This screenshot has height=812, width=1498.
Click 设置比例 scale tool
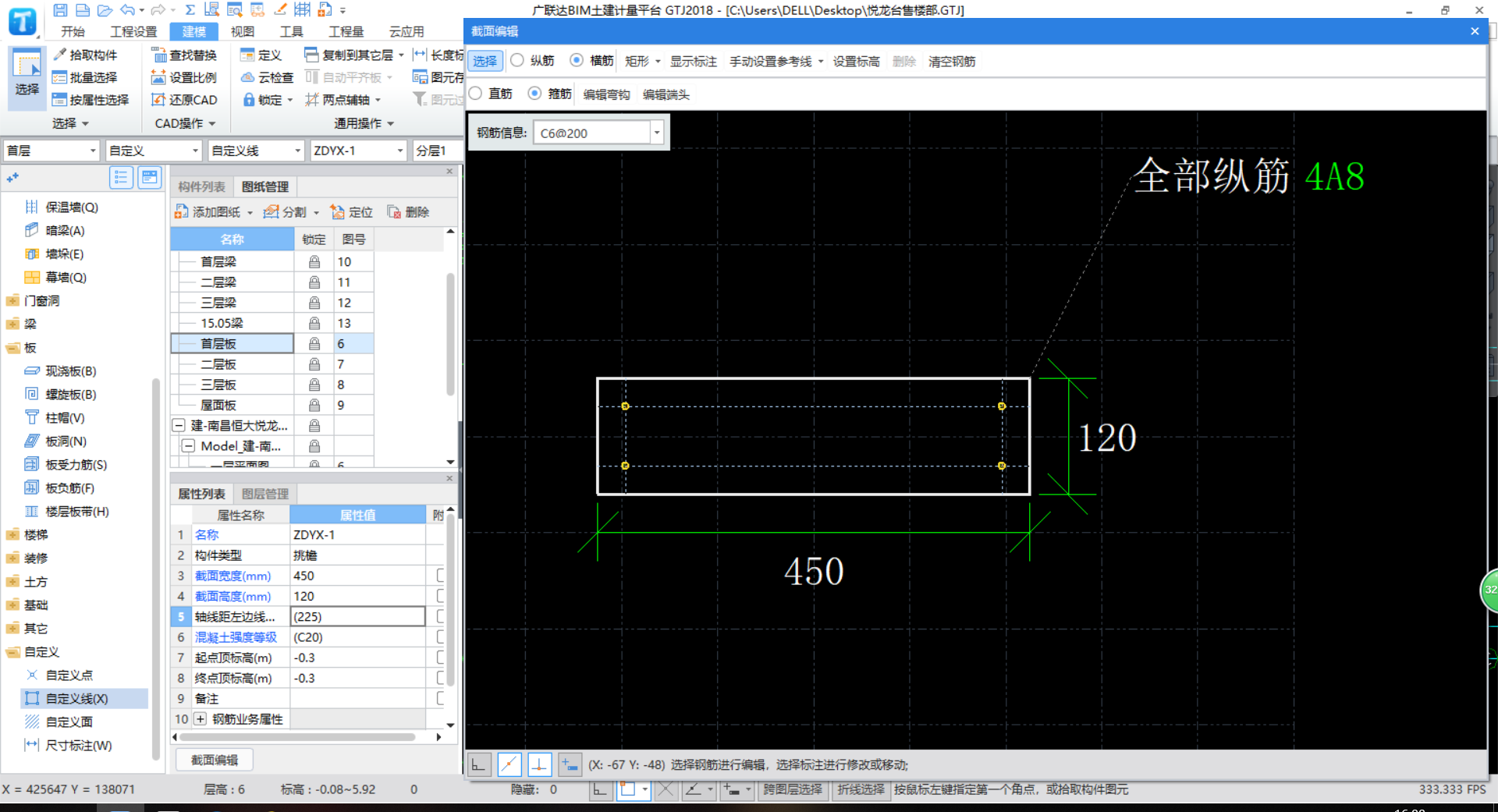coord(184,77)
